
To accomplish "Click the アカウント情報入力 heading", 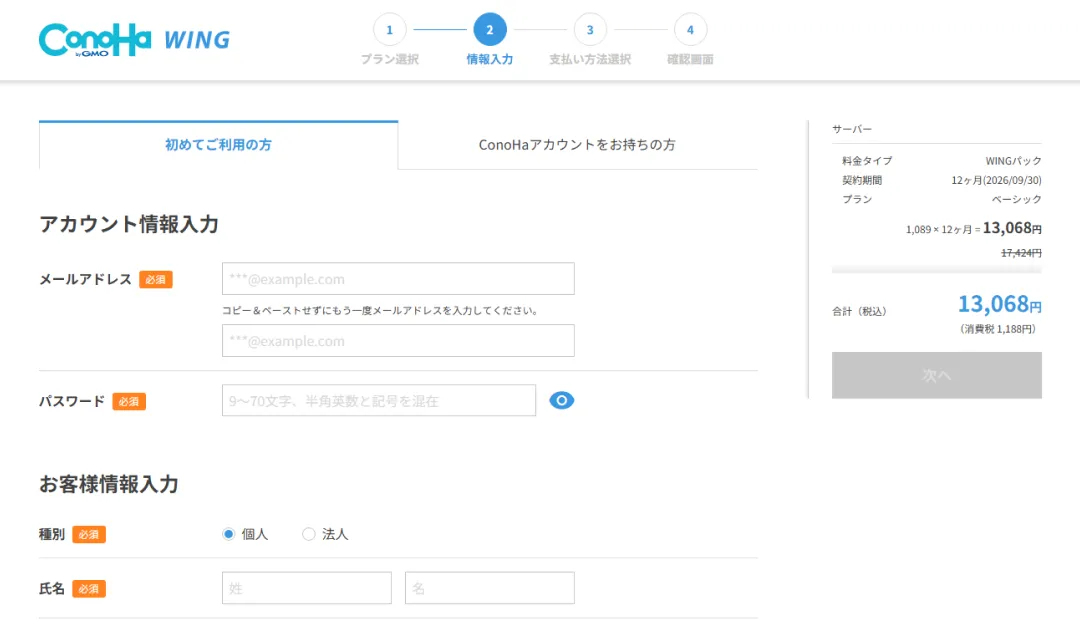I will click(x=129, y=224).
